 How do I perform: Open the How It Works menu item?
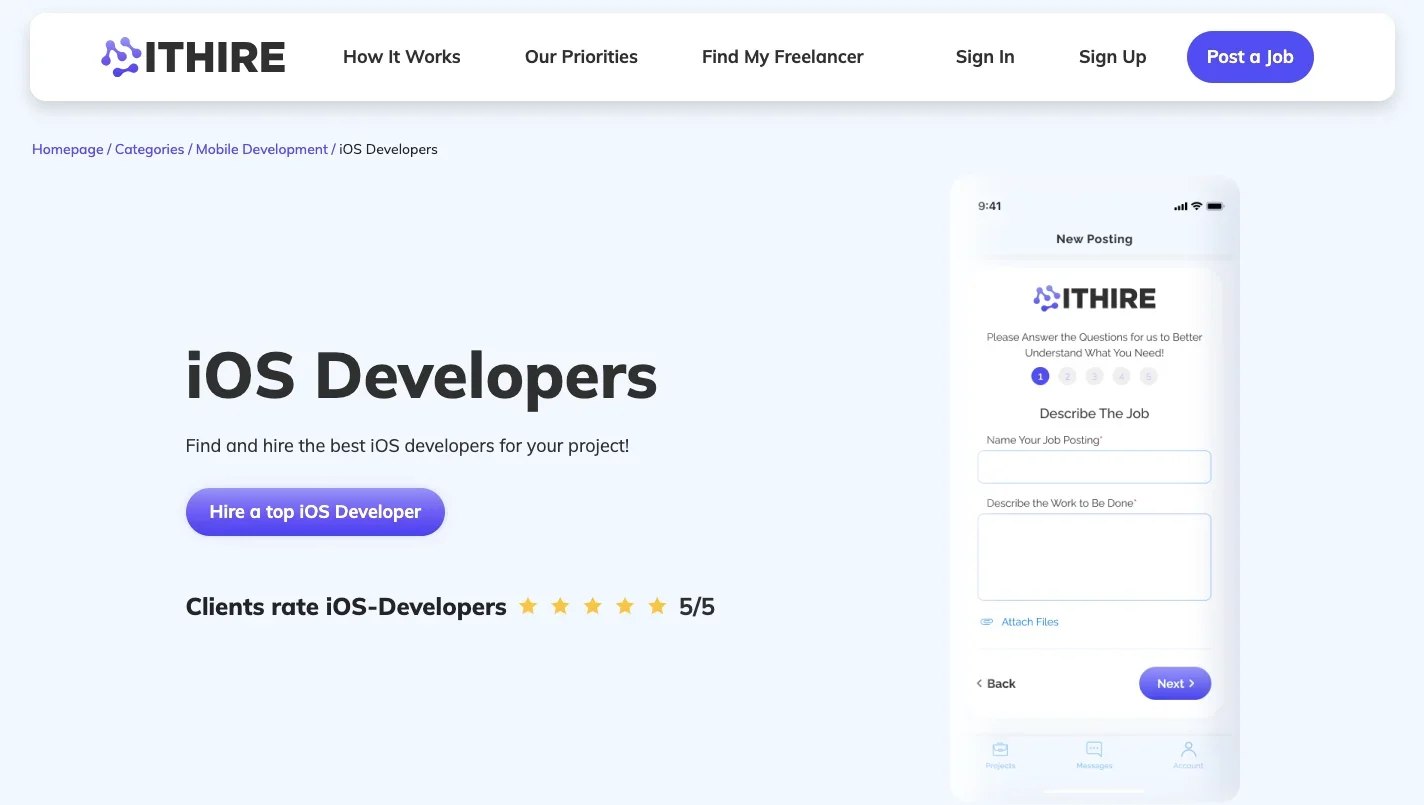coord(401,57)
